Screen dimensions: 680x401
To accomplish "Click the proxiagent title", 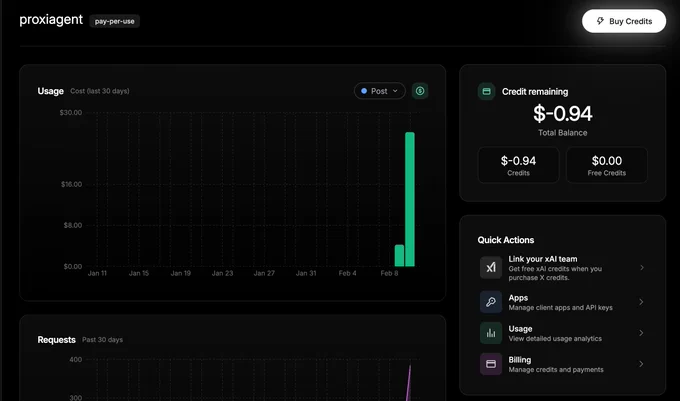I will (x=51, y=20).
